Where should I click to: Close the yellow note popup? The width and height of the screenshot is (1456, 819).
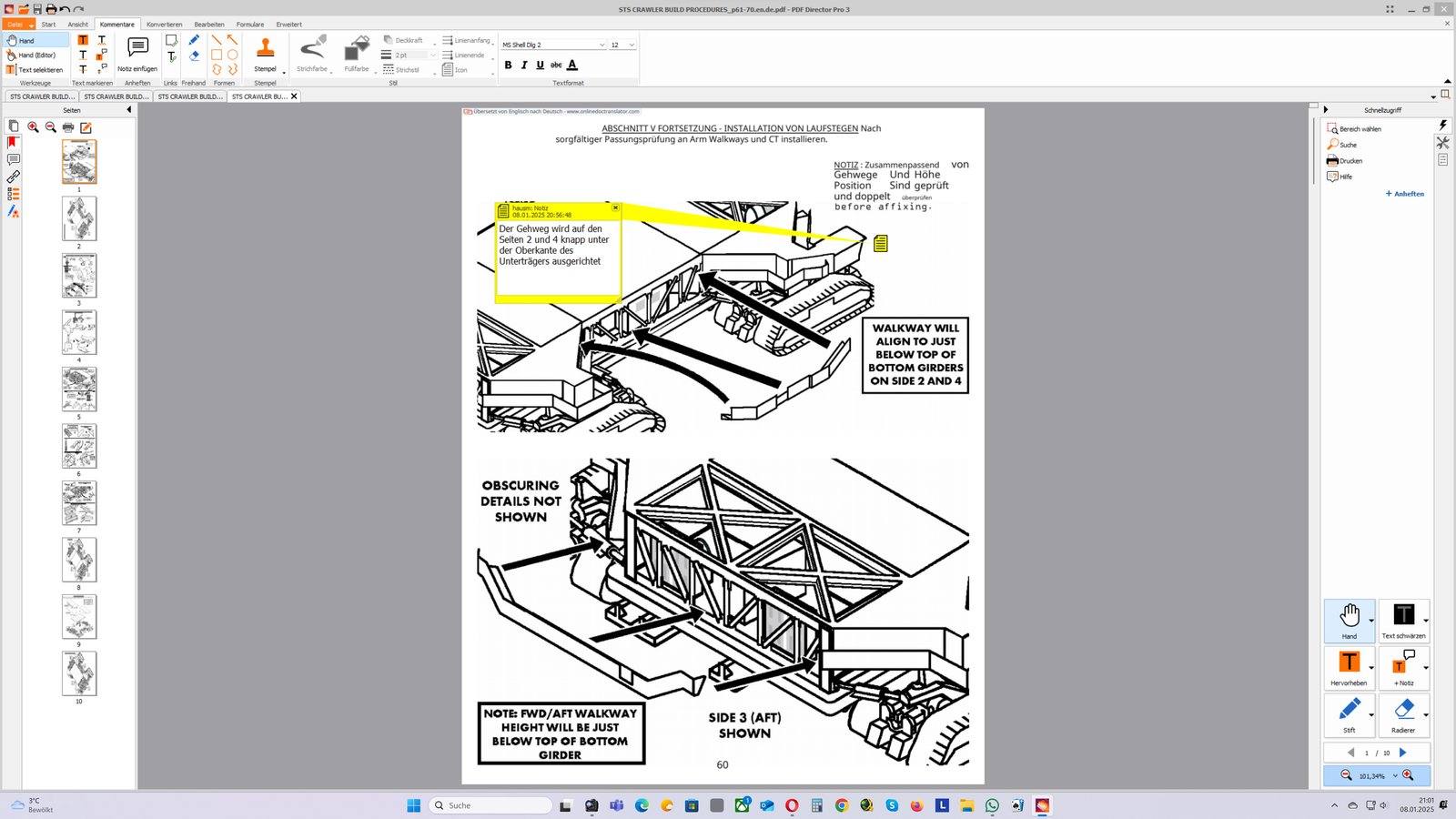[x=616, y=207]
